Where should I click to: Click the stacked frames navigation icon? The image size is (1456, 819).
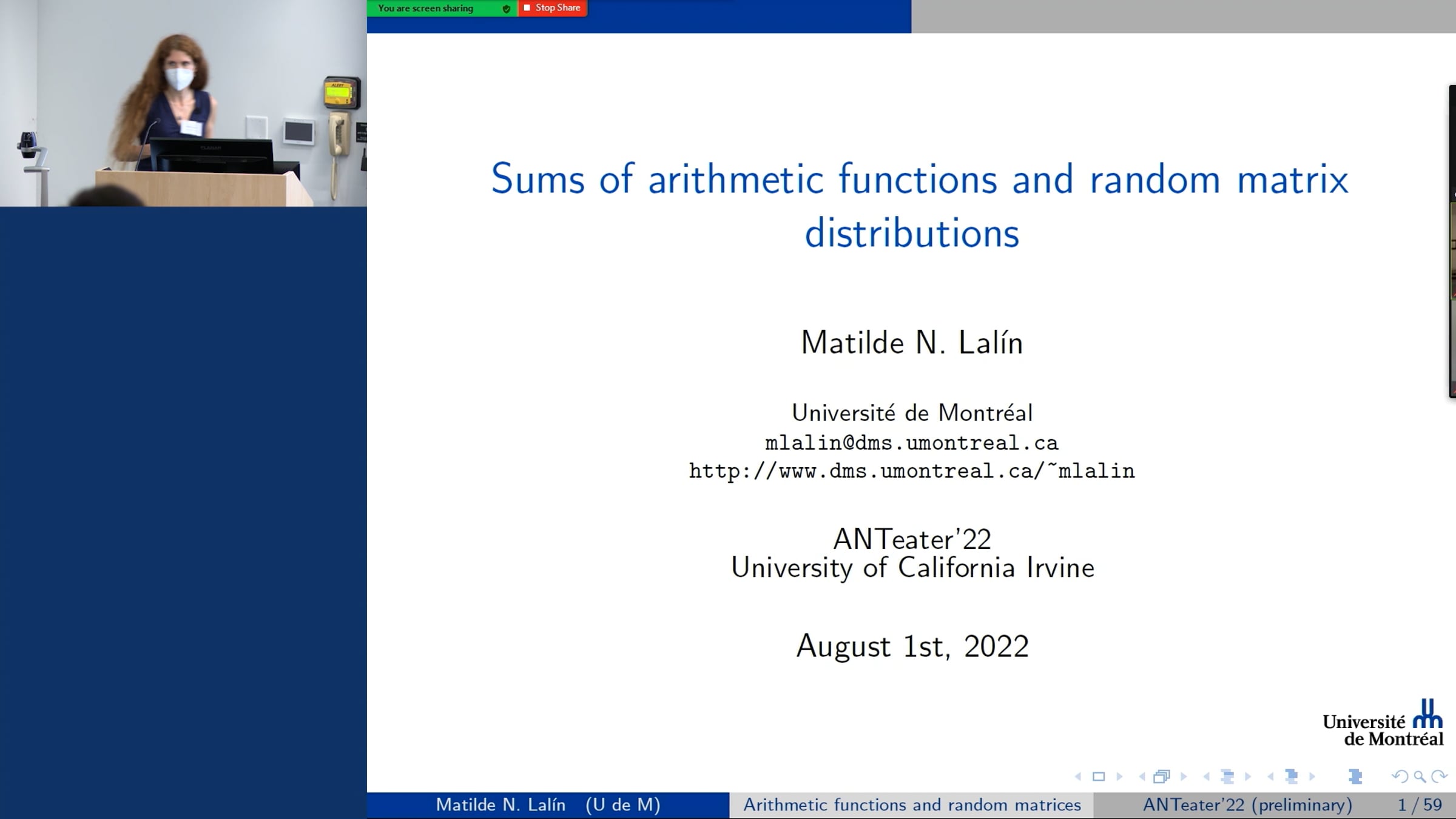coord(1162,776)
